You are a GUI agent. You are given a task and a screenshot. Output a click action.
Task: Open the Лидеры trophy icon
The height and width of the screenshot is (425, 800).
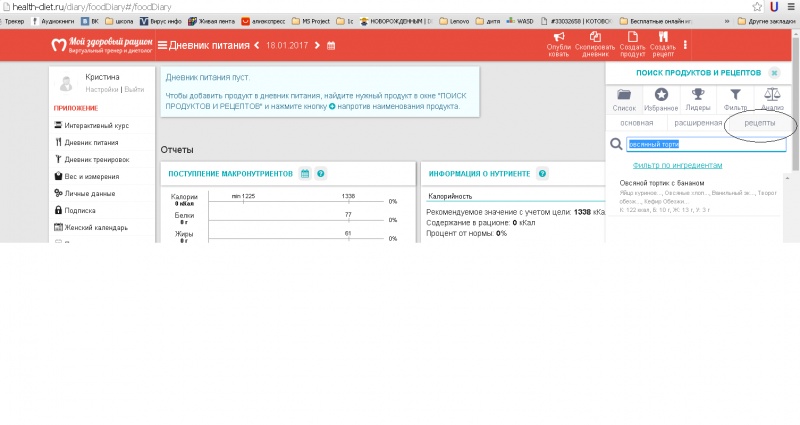(x=698, y=95)
